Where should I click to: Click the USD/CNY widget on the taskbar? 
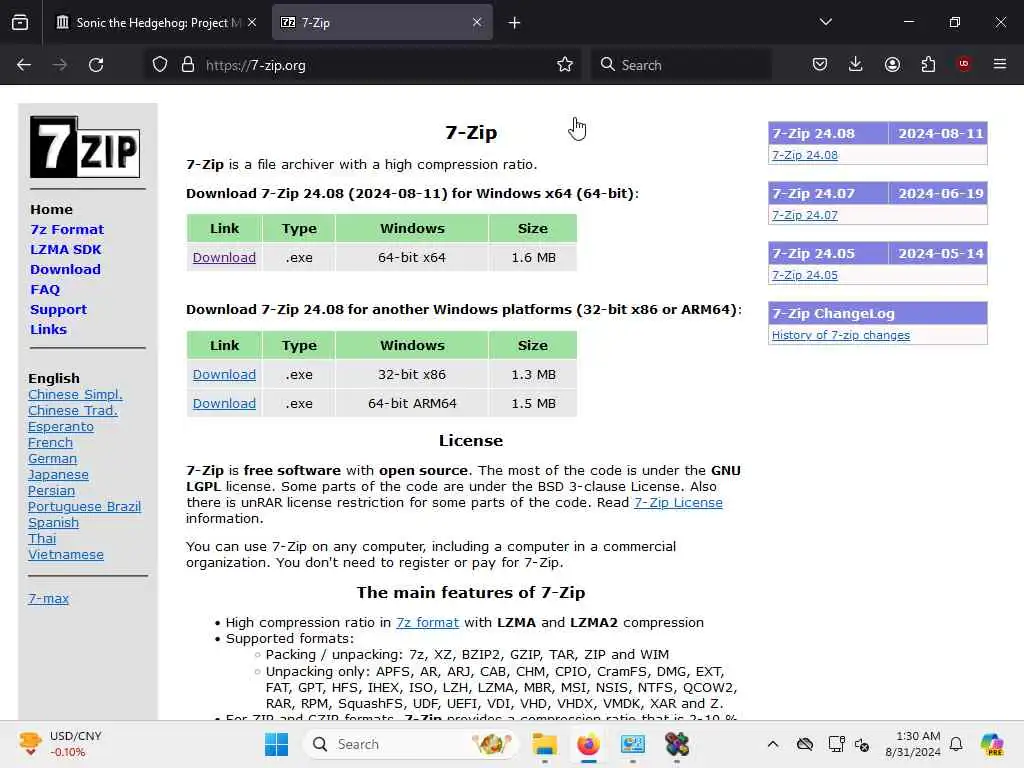coord(61,744)
